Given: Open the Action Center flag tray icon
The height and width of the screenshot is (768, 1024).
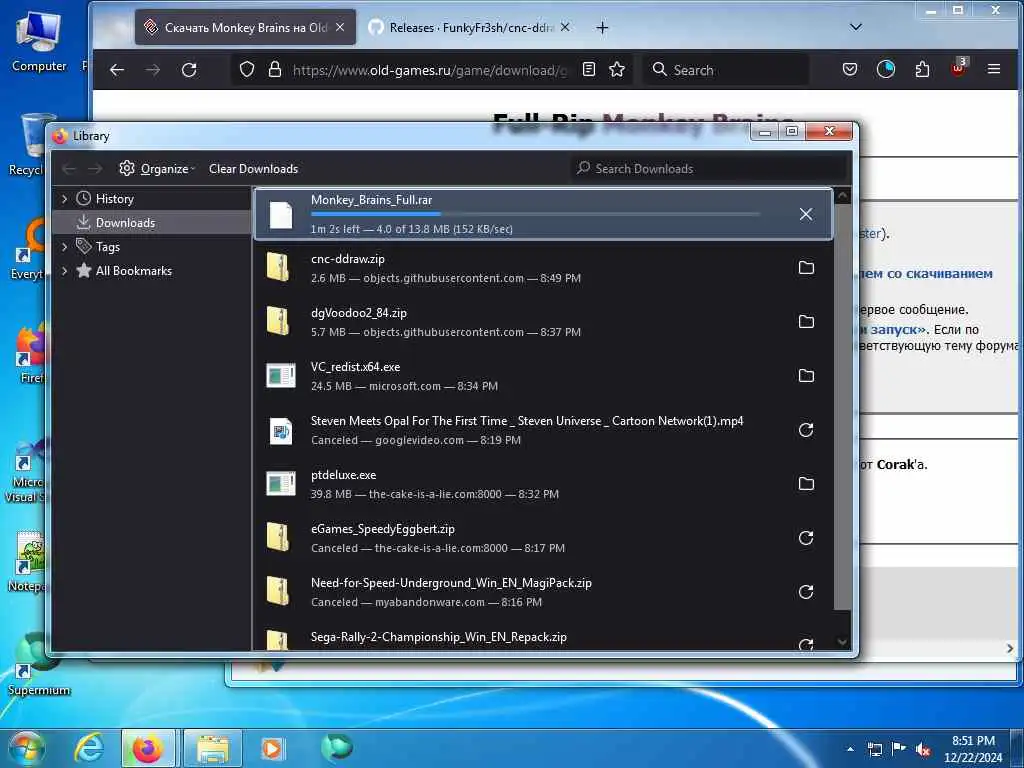Looking at the screenshot, I should 899,749.
